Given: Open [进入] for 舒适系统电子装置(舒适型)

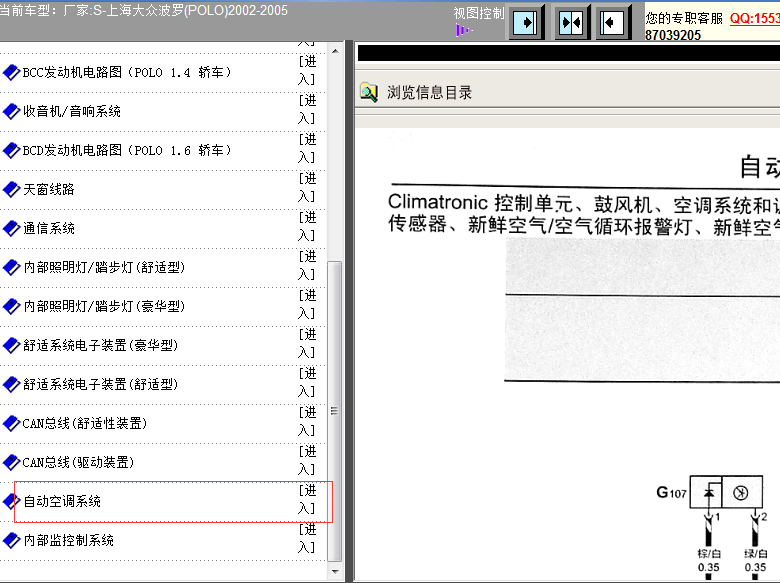Looking at the screenshot, I should [x=307, y=383].
